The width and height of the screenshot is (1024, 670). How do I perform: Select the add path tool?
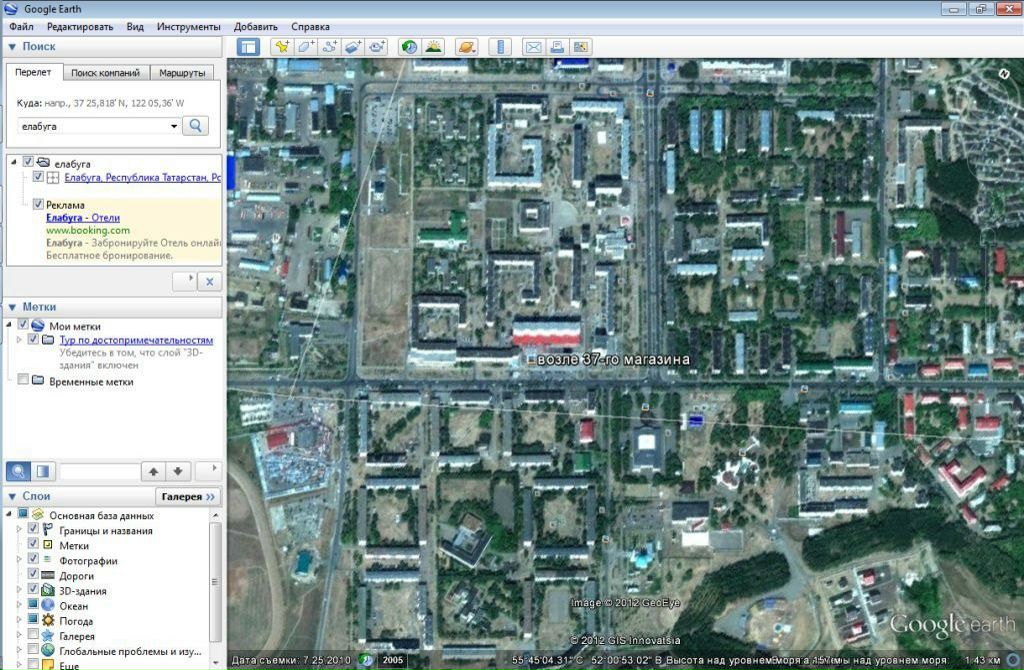tap(330, 47)
